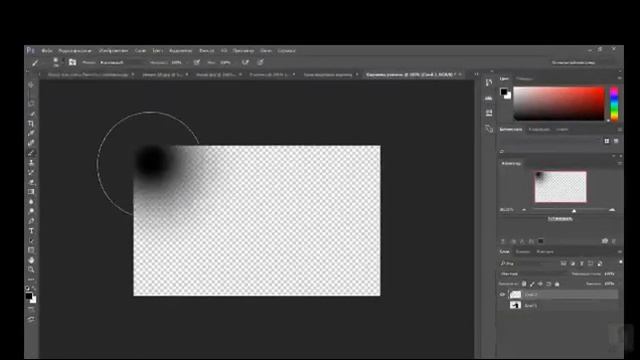Open the Image (Изображение) menu

[x=113, y=51]
